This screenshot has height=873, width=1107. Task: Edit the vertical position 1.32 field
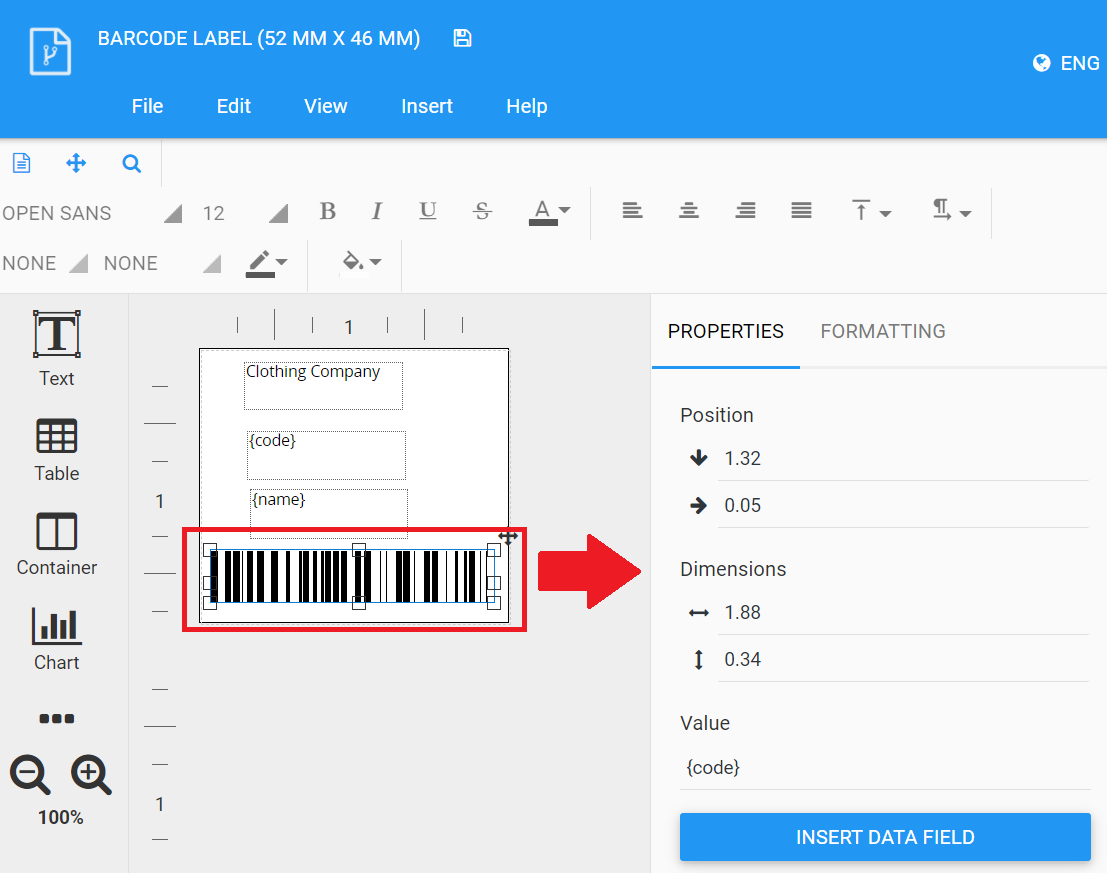903,459
